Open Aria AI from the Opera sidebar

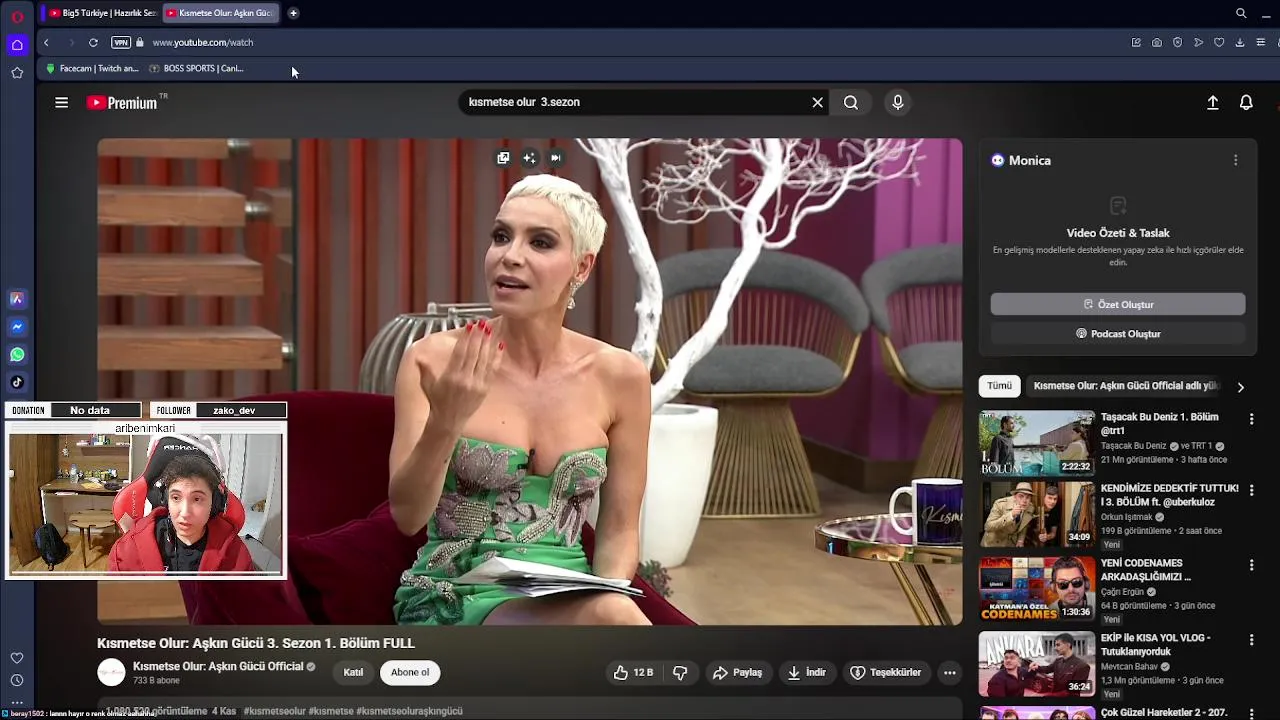click(17, 299)
